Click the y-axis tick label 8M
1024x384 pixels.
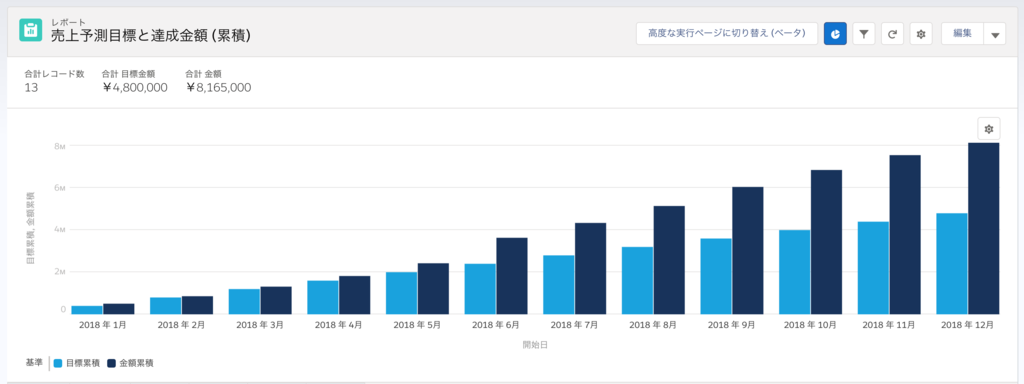click(60, 146)
